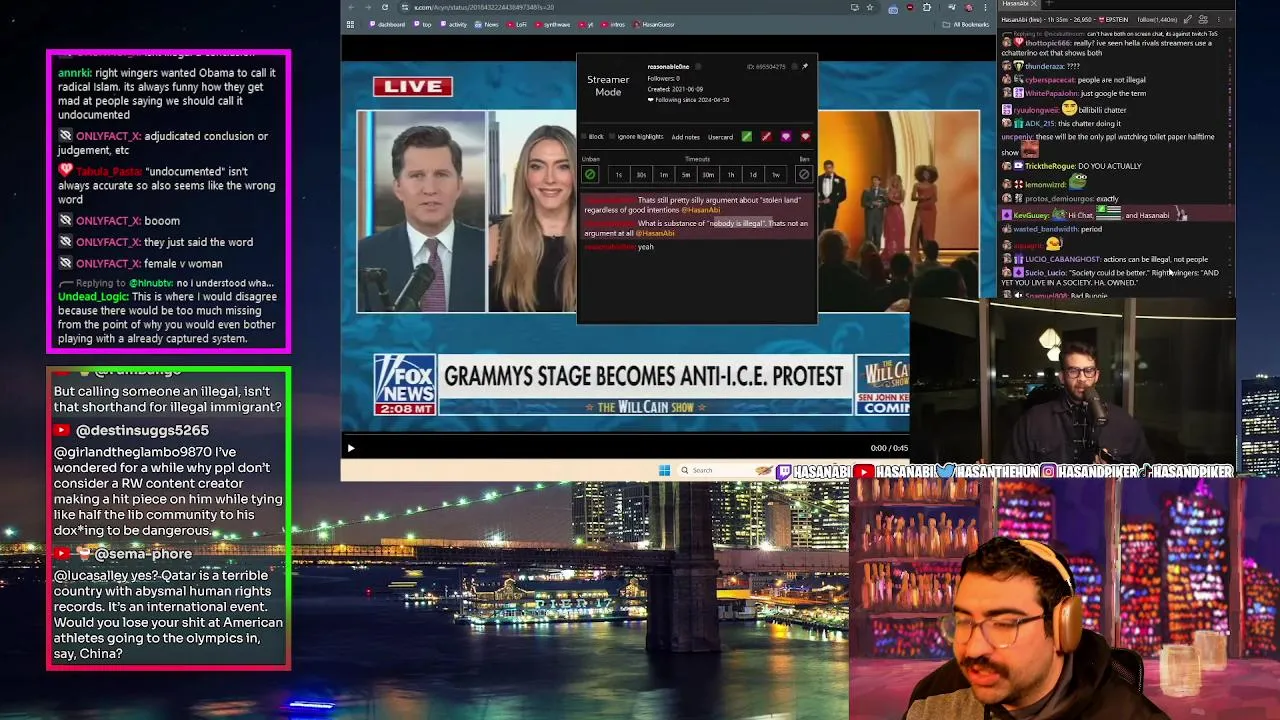The image size is (1280, 720).
Task: Copy the username reasonableOne
Action: (698, 67)
